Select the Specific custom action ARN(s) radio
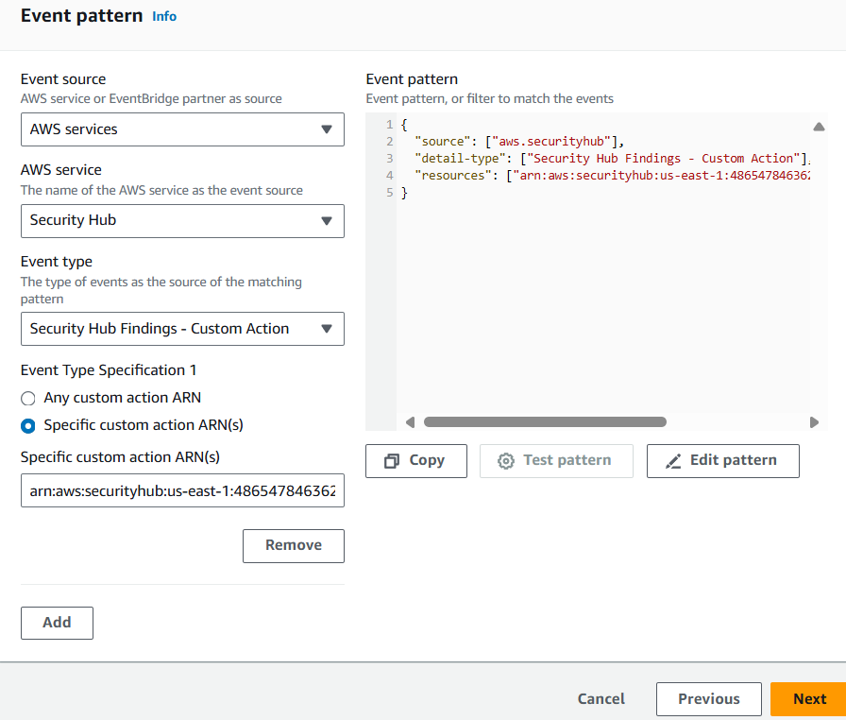The width and height of the screenshot is (846, 720). (x=28, y=426)
